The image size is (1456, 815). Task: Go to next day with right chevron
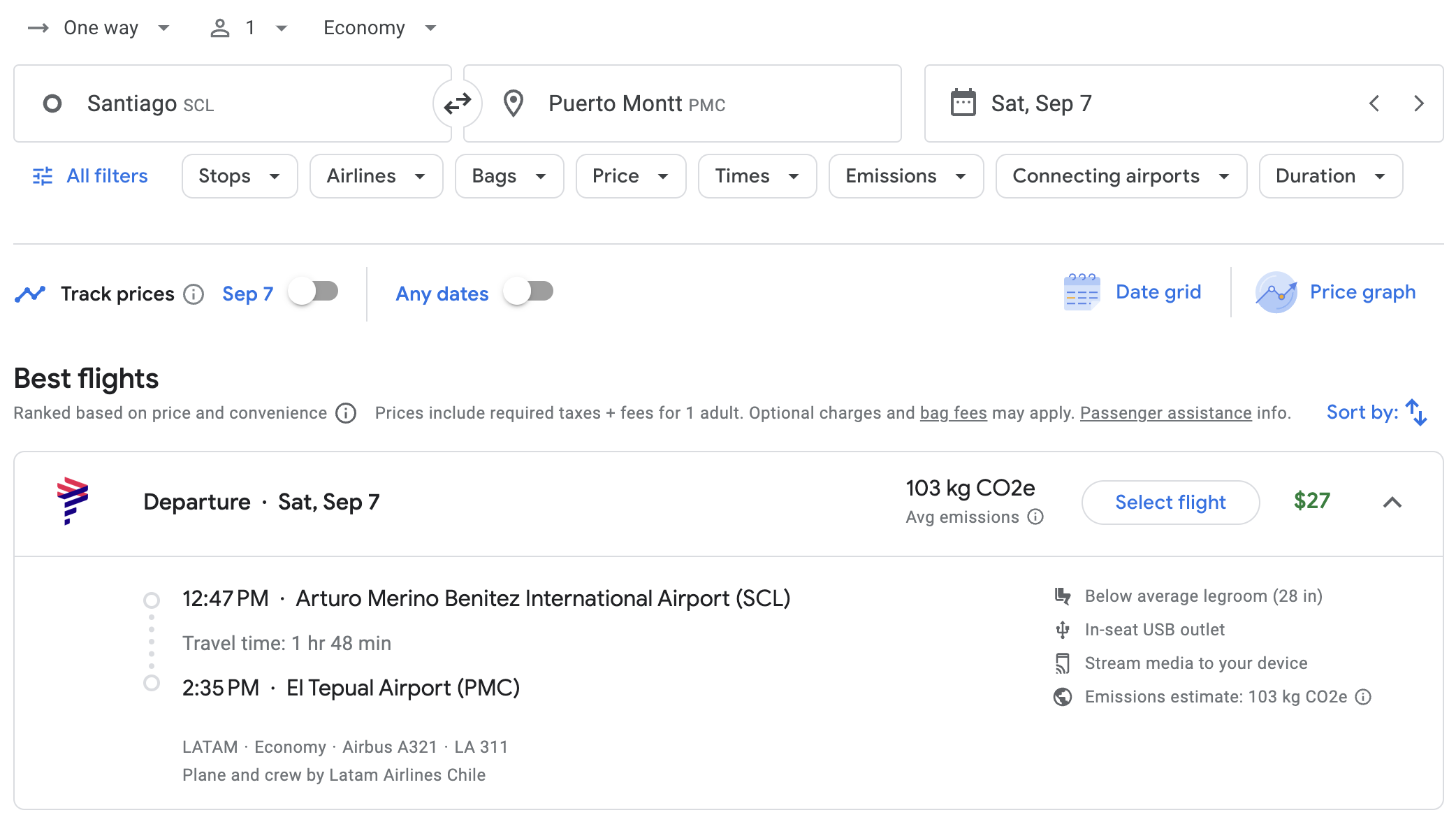pos(1419,103)
